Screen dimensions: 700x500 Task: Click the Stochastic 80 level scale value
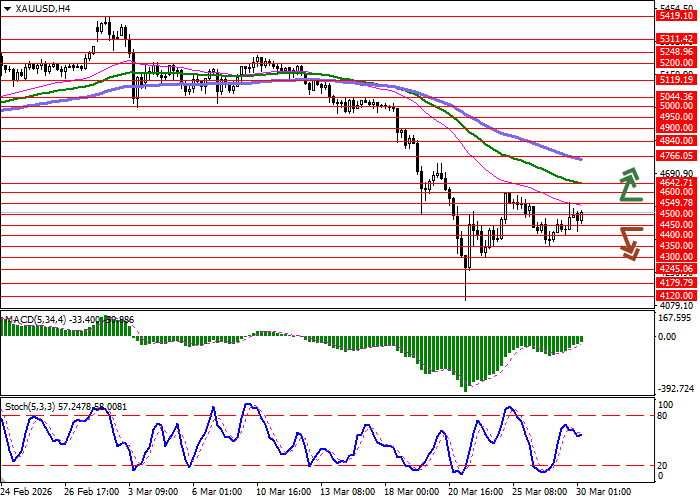pyautogui.click(x=662, y=416)
